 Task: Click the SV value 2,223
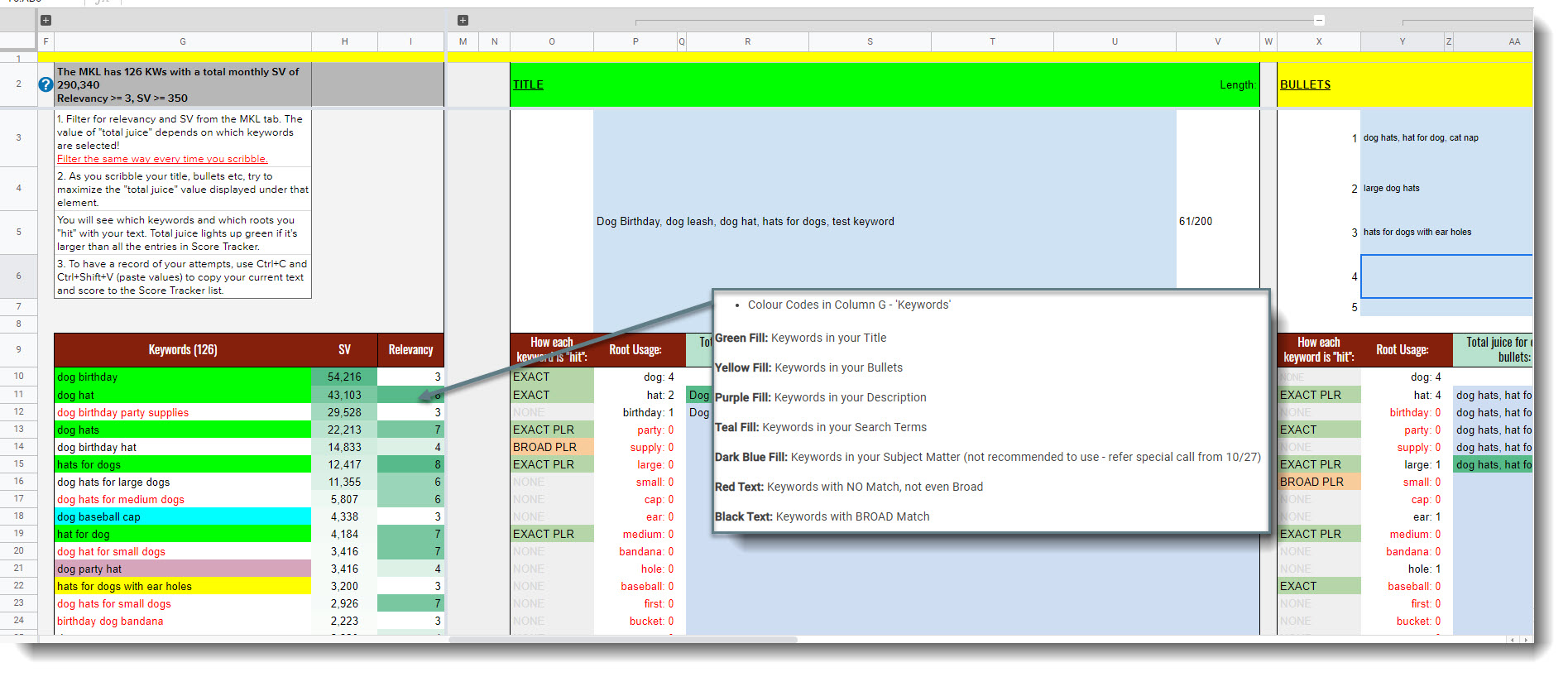(344, 621)
